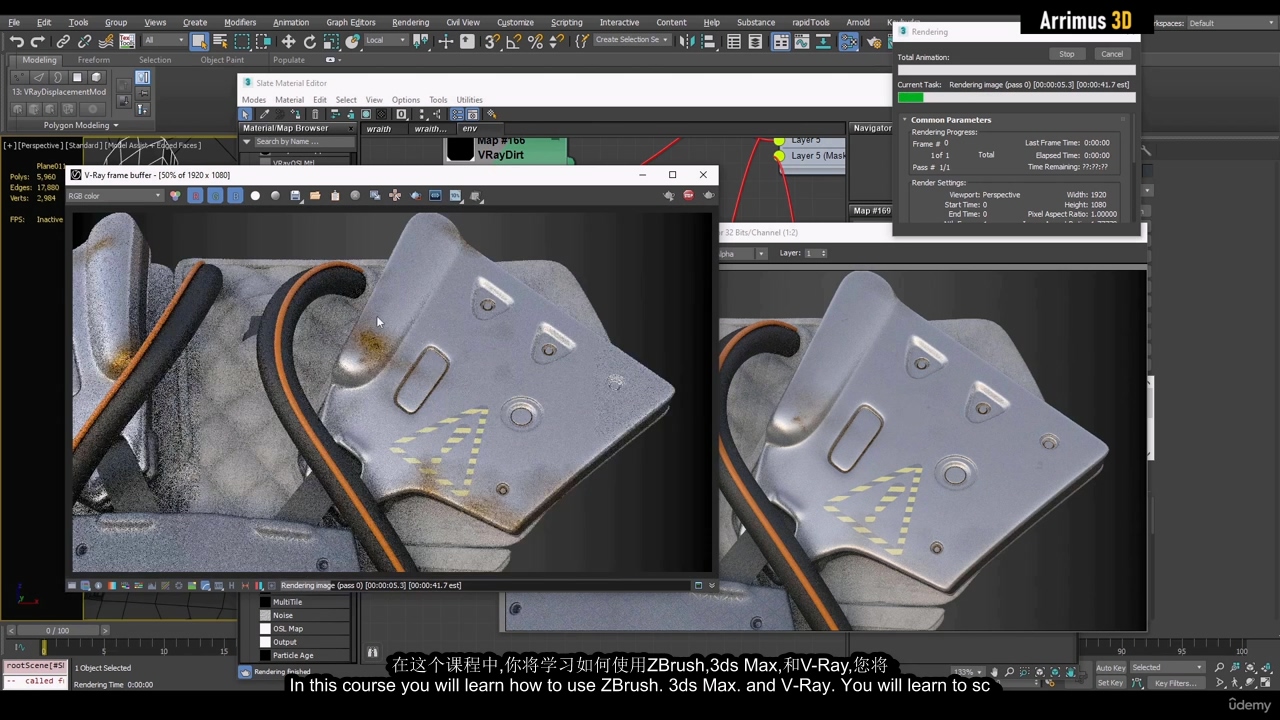
Task: Activate Select and Move tool
Action: click(x=288, y=41)
